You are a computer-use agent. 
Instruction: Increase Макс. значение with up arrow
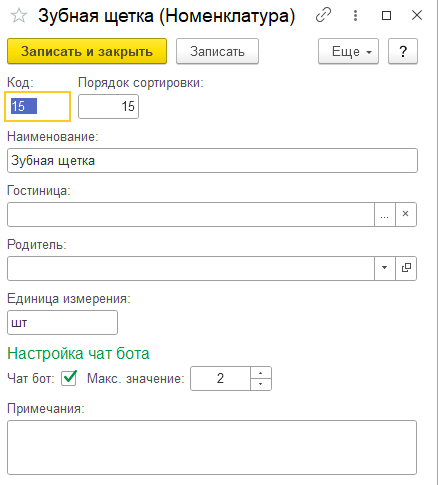coord(261,373)
